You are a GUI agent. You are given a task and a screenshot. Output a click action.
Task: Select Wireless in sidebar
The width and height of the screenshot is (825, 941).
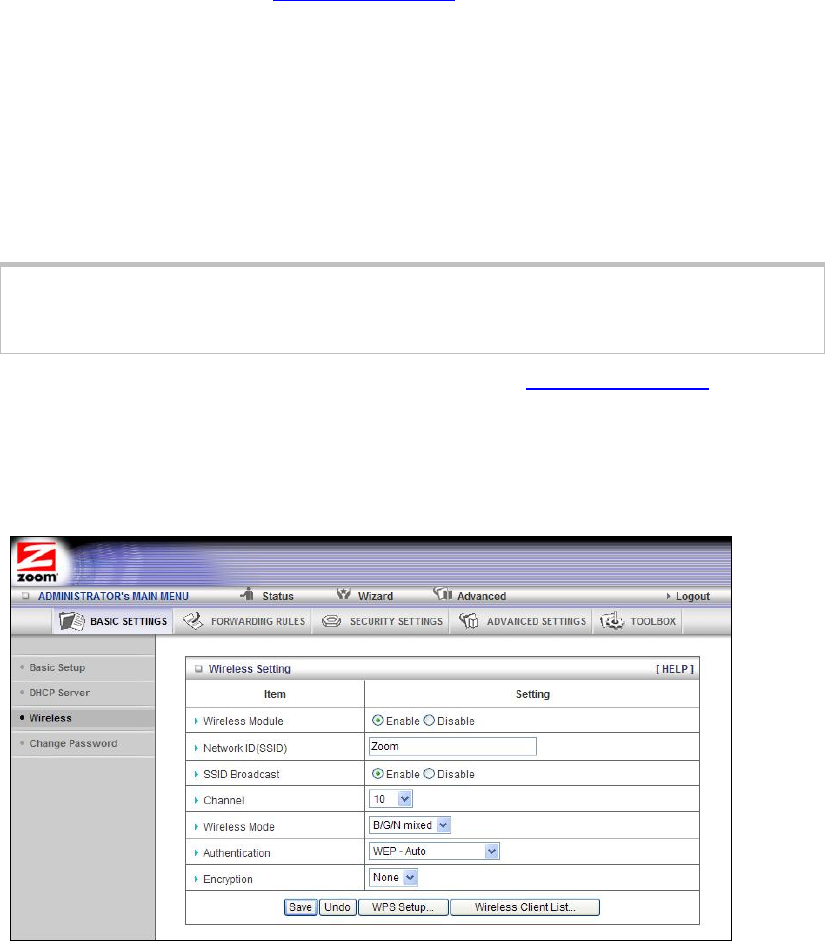pyautogui.click(x=50, y=718)
